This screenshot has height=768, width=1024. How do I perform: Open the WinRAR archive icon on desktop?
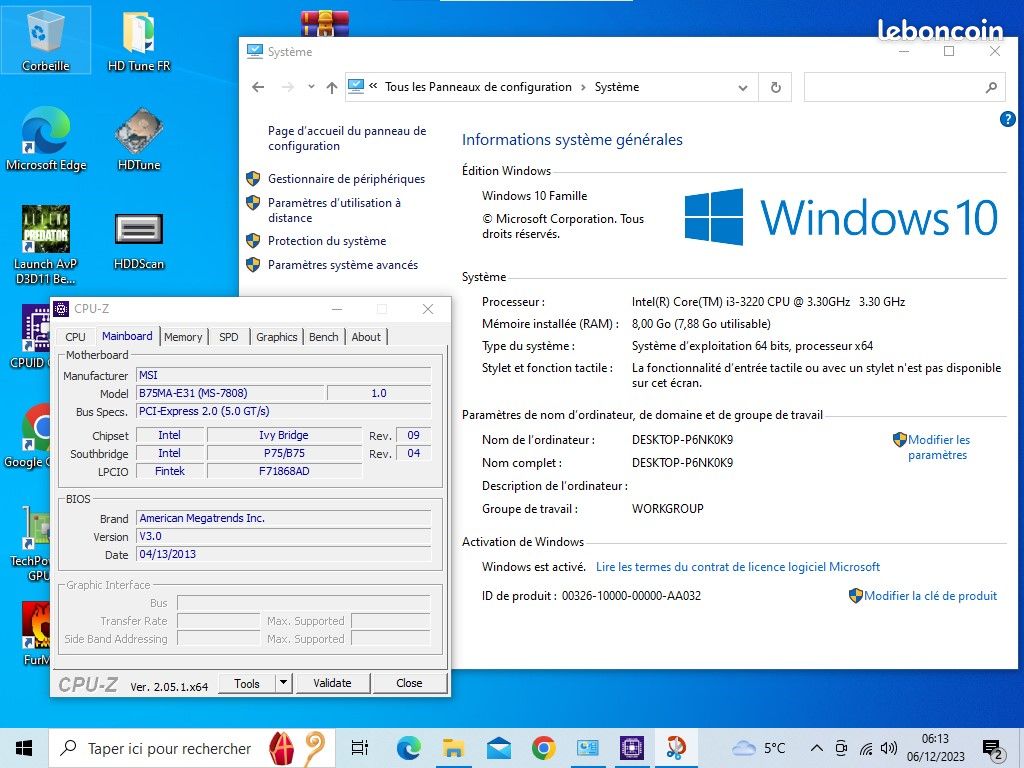(325, 24)
